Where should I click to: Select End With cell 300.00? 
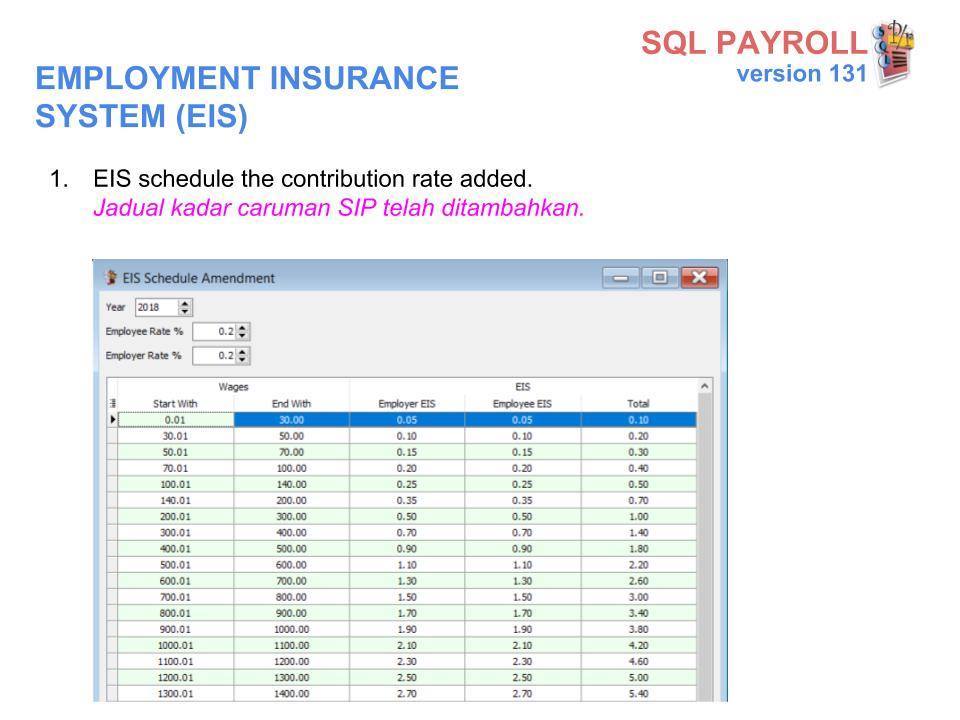291,517
